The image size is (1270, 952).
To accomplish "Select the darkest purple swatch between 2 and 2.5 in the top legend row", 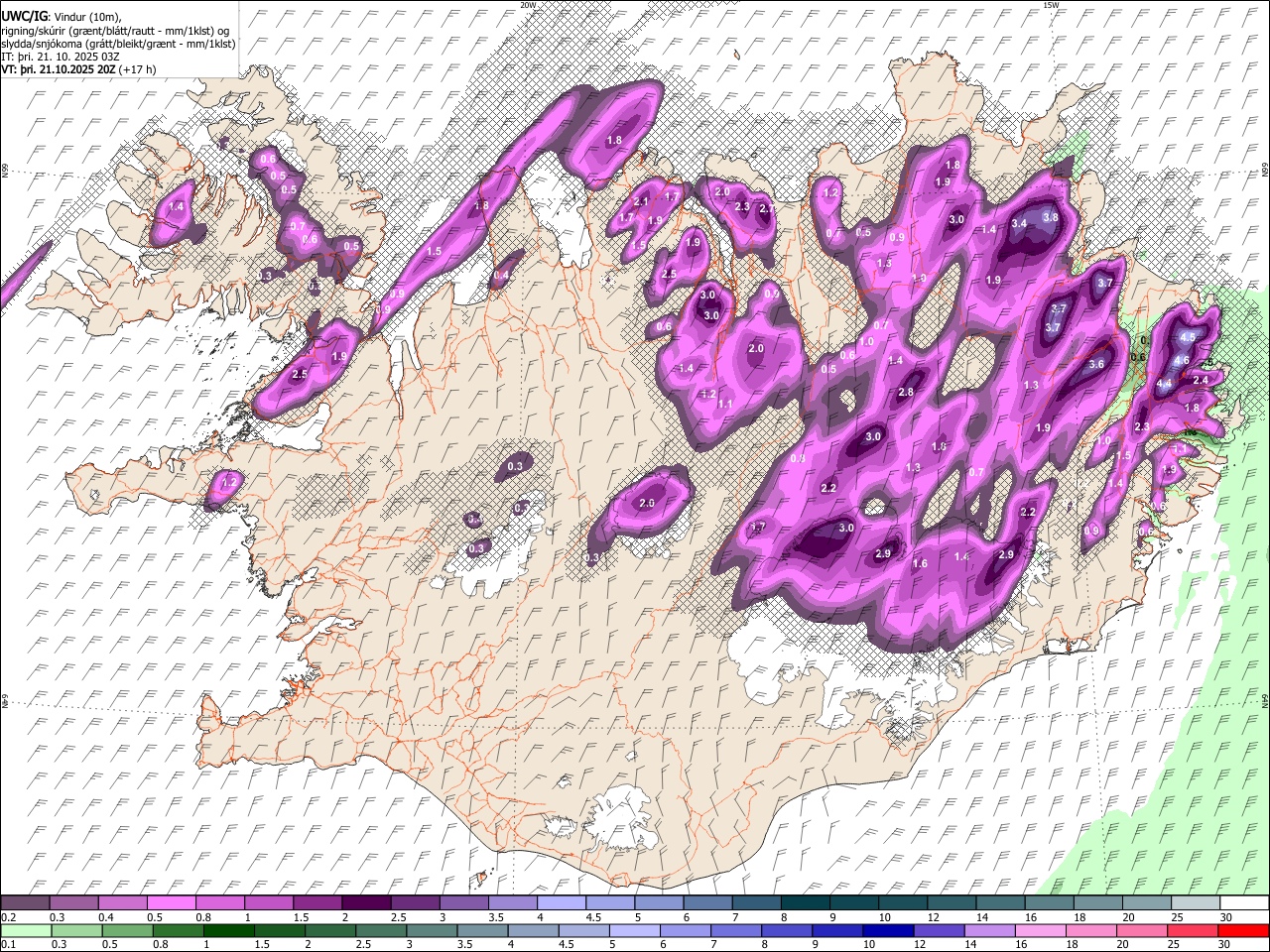I will 367,903.
